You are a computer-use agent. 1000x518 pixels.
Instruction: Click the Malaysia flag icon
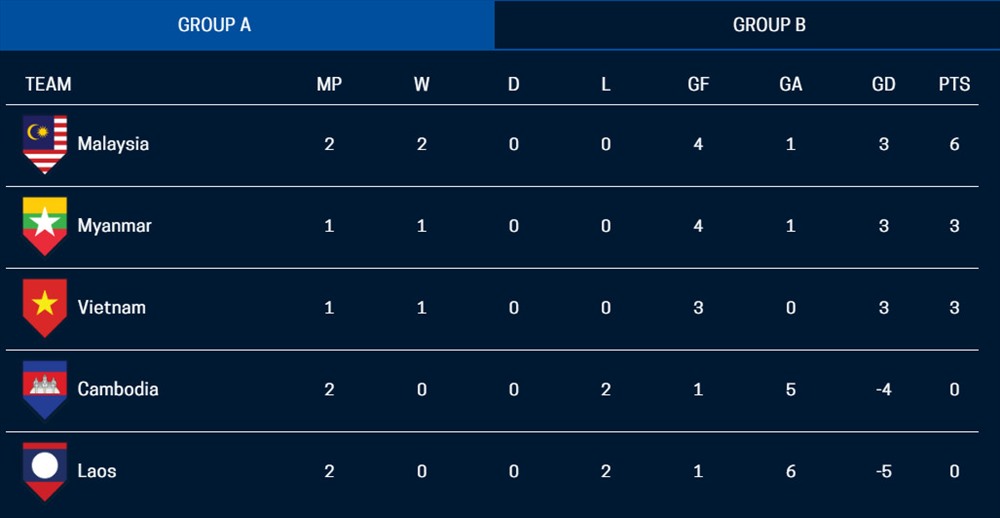45,144
